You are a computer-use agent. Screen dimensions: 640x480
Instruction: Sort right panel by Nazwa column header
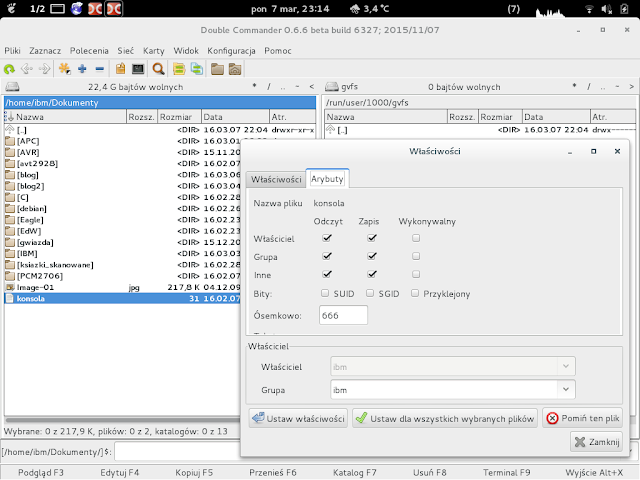click(x=386, y=117)
